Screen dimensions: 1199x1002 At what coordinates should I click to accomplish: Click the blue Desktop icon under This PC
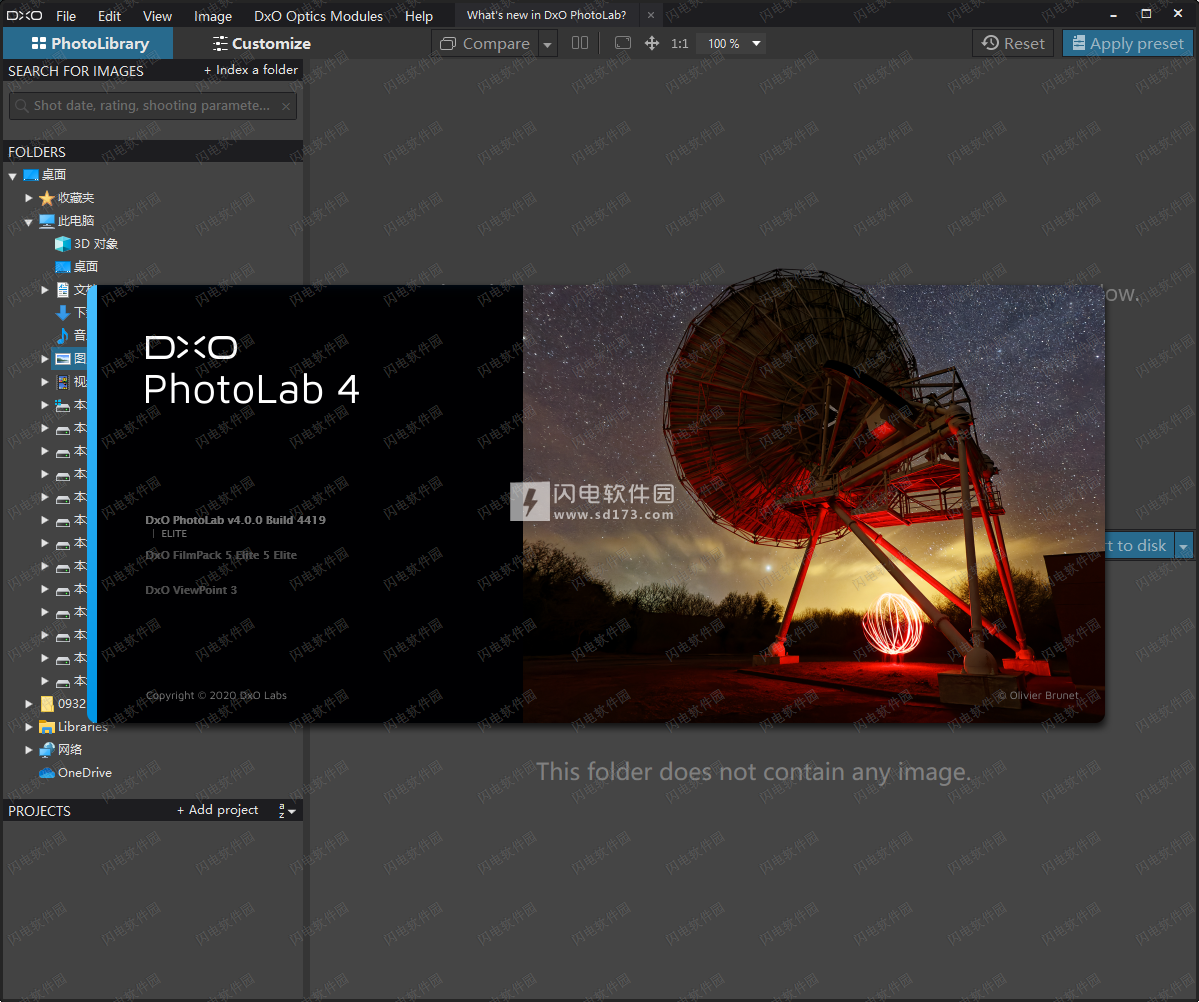(x=63, y=267)
